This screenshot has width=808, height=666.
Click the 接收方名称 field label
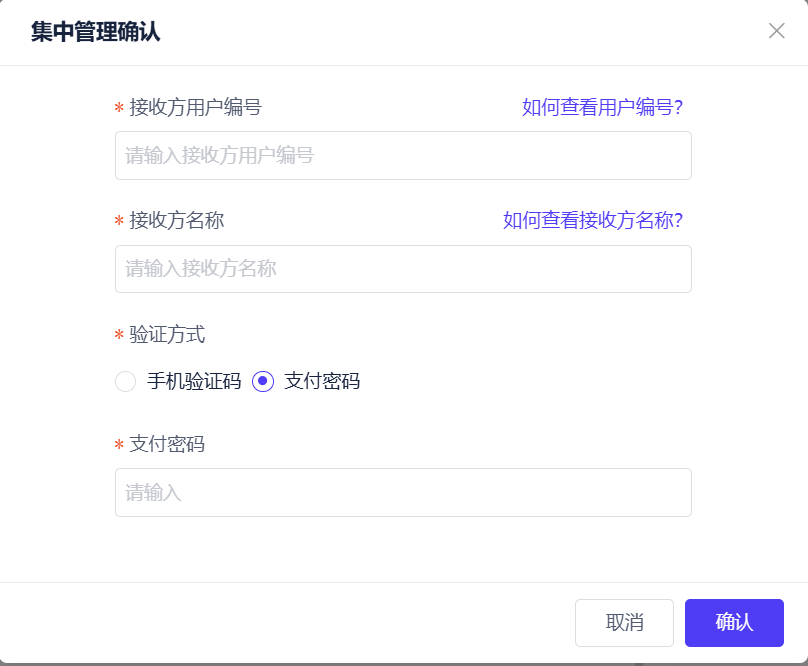tap(176, 221)
